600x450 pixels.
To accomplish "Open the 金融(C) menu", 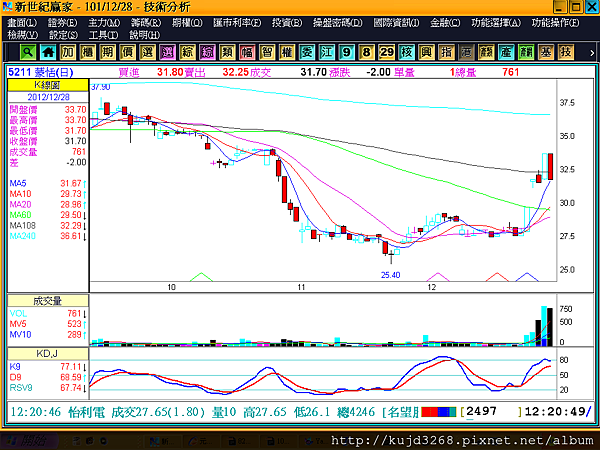I will click(x=445, y=23).
